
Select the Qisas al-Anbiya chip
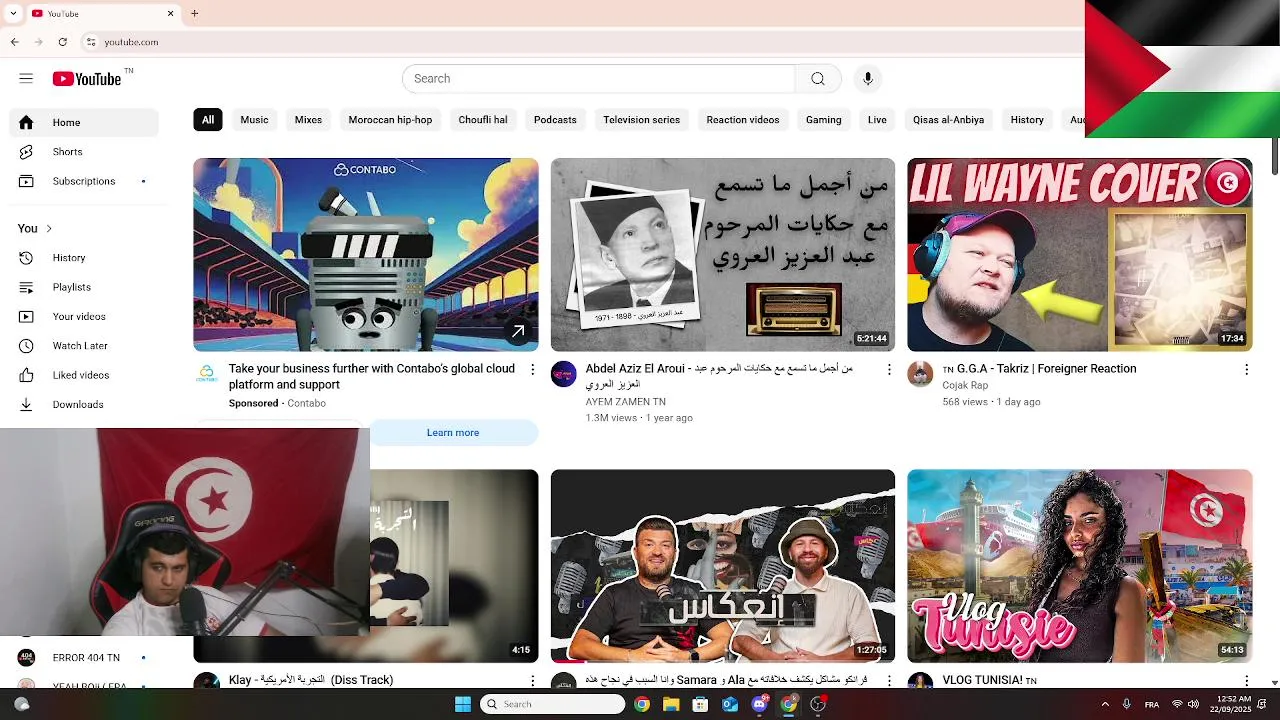coord(948,120)
